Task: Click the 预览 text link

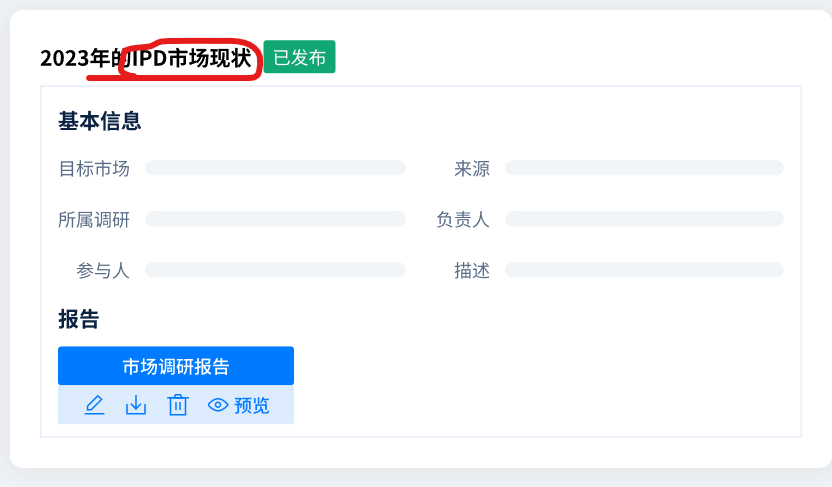Action: point(252,405)
